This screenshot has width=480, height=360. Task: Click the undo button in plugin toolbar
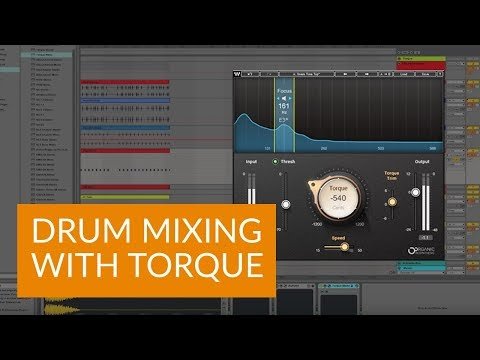pos(250,74)
